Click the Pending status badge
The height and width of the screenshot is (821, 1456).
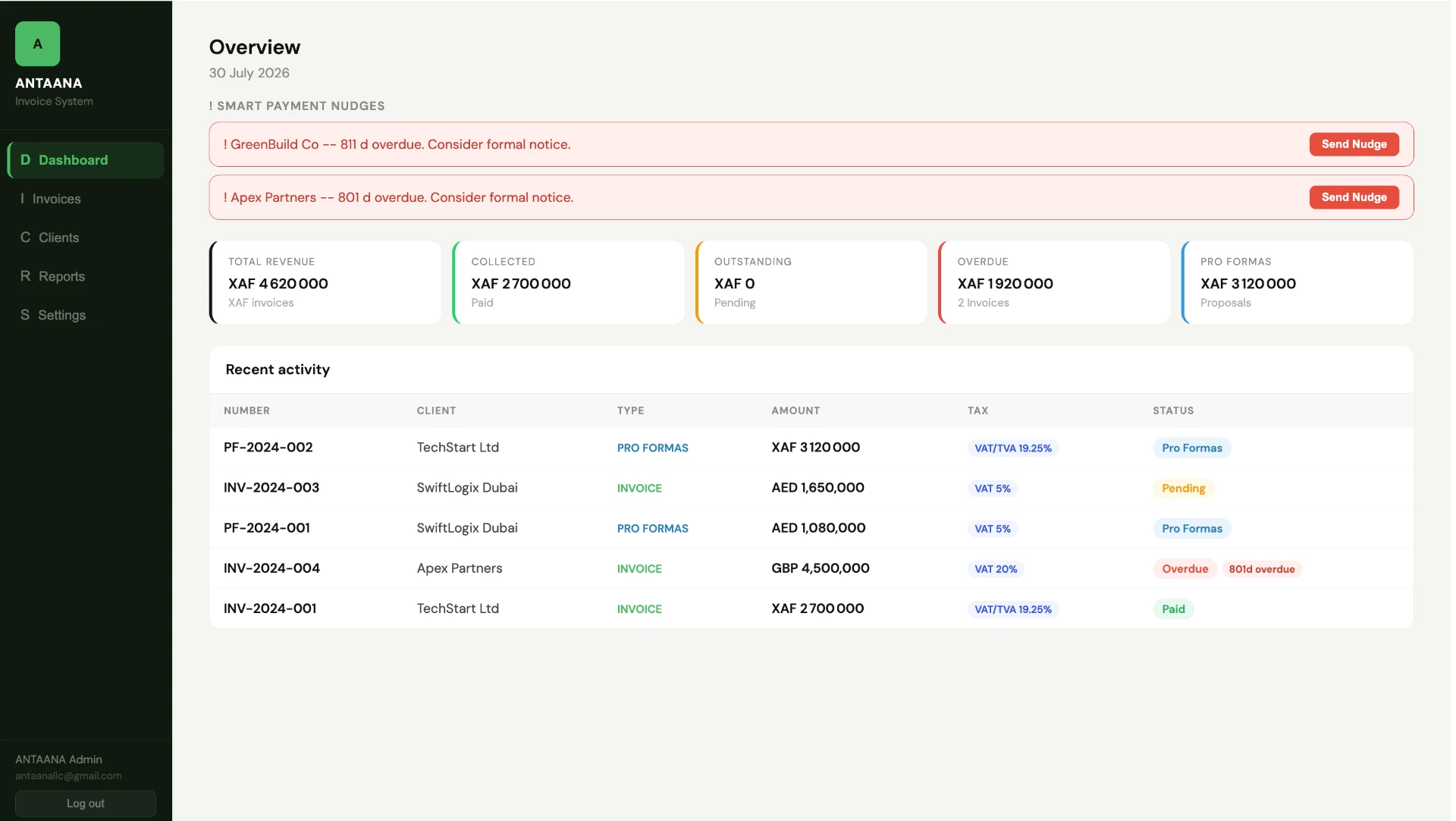[x=1184, y=489]
